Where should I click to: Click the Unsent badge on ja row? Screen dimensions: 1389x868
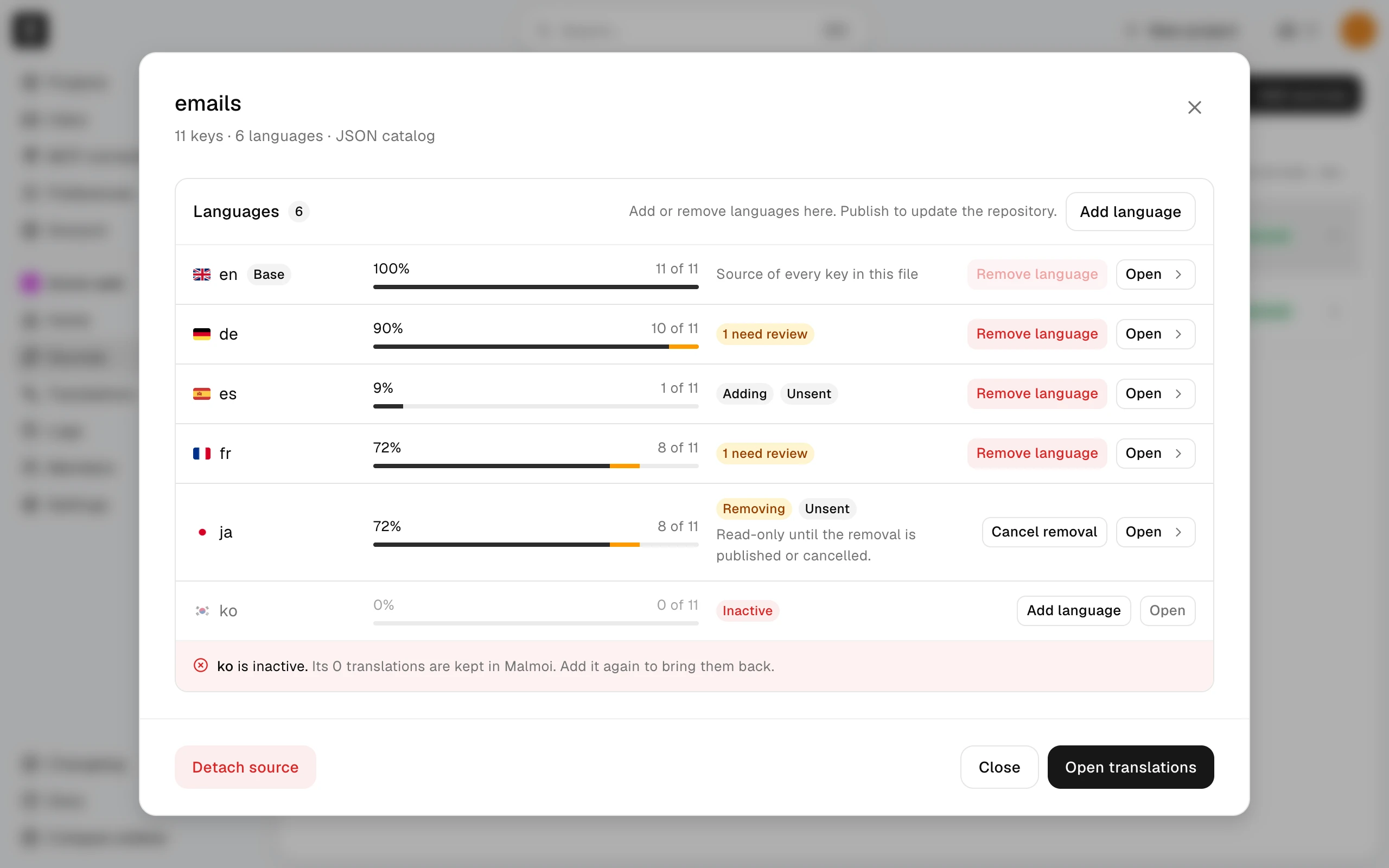(x=826, y=509)
